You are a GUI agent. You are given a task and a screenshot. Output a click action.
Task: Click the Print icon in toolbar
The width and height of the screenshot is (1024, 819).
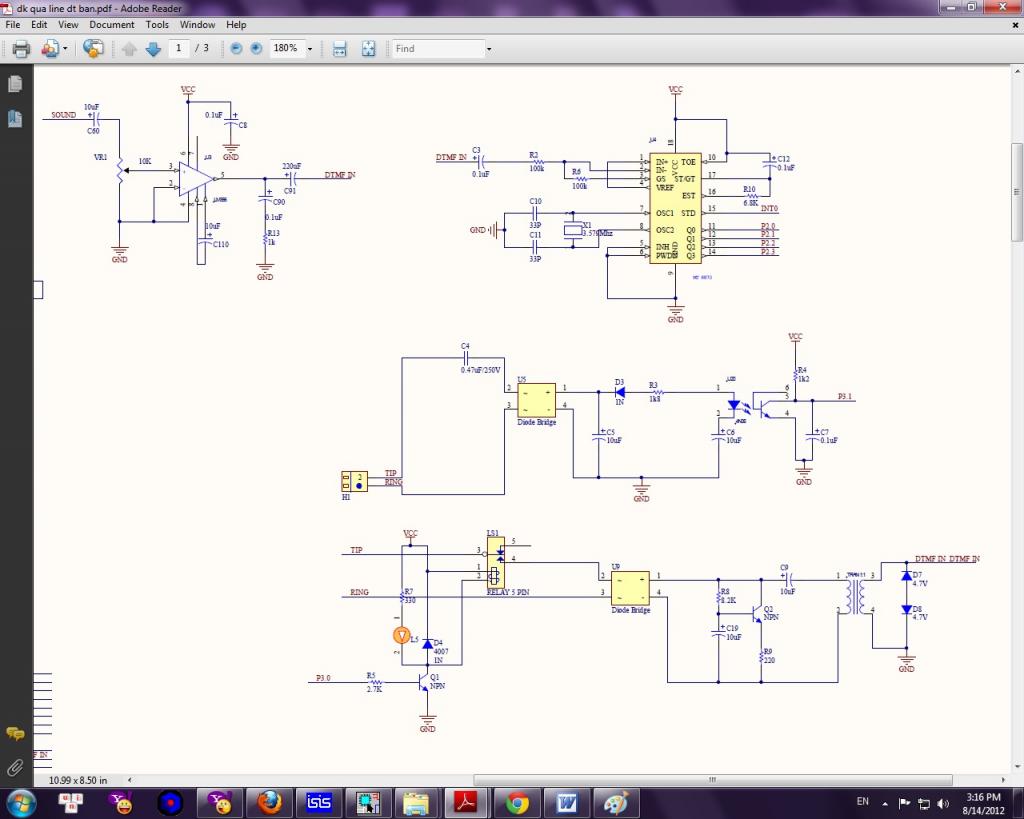[21, 48]
